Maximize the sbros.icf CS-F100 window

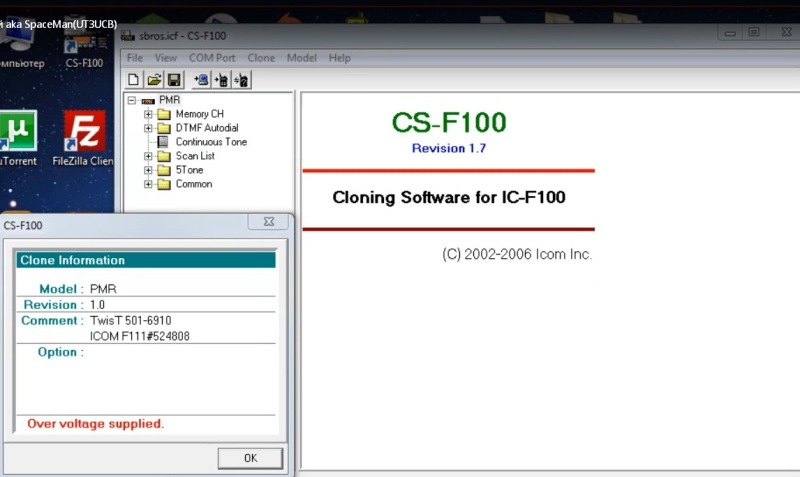(754, 33)
